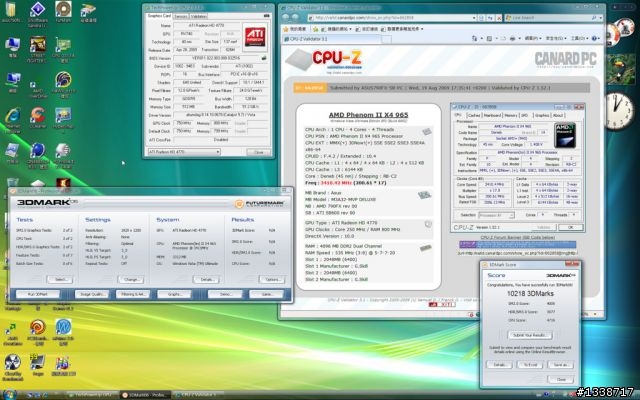The height and width of the screenshot is (400, 640).
Task: Click the Change... button under Settings
Action: click(x=131, y=280)
